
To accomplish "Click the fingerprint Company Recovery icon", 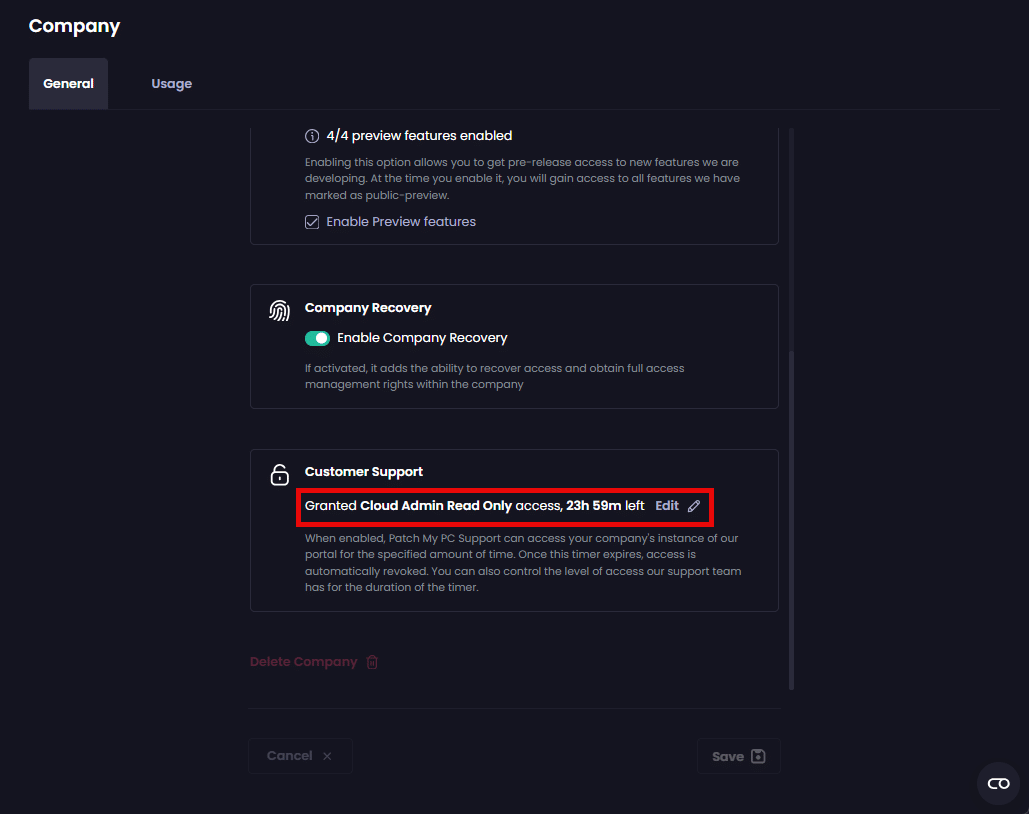I will click(280, 311).
